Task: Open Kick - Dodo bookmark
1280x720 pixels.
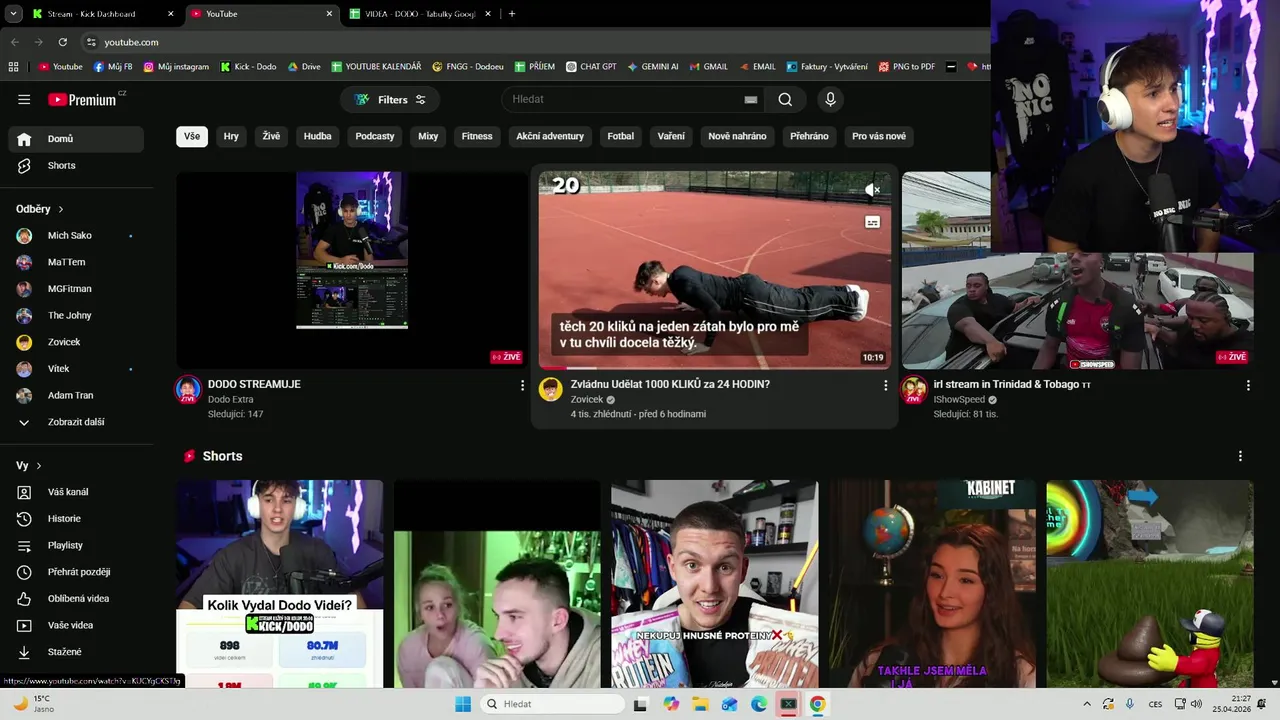Action: pyautogui.click(x=248, y=67)
